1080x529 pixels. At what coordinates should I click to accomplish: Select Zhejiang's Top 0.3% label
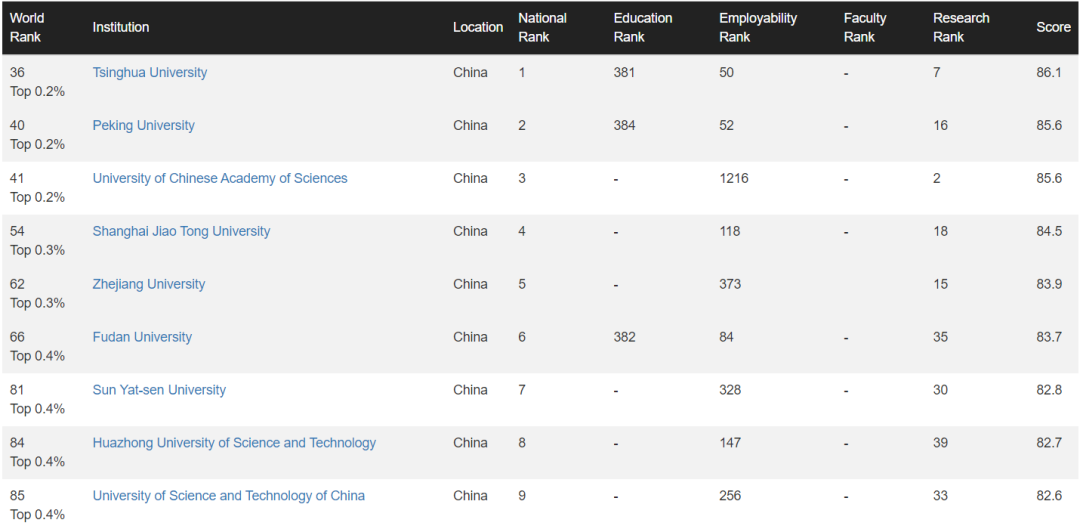click(x=37, y=303)
